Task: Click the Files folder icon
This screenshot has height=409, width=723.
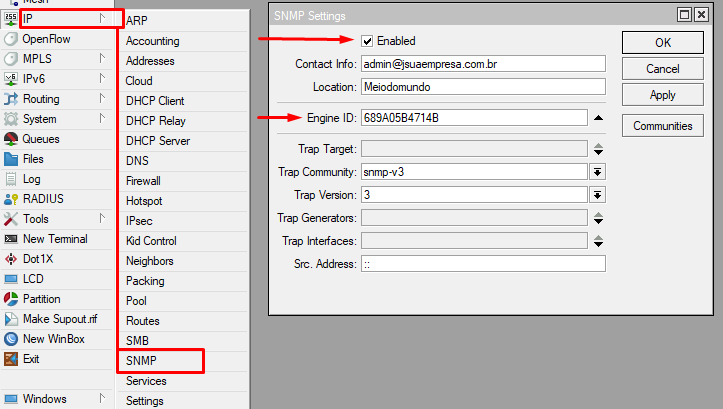Action: click(11, 159)
